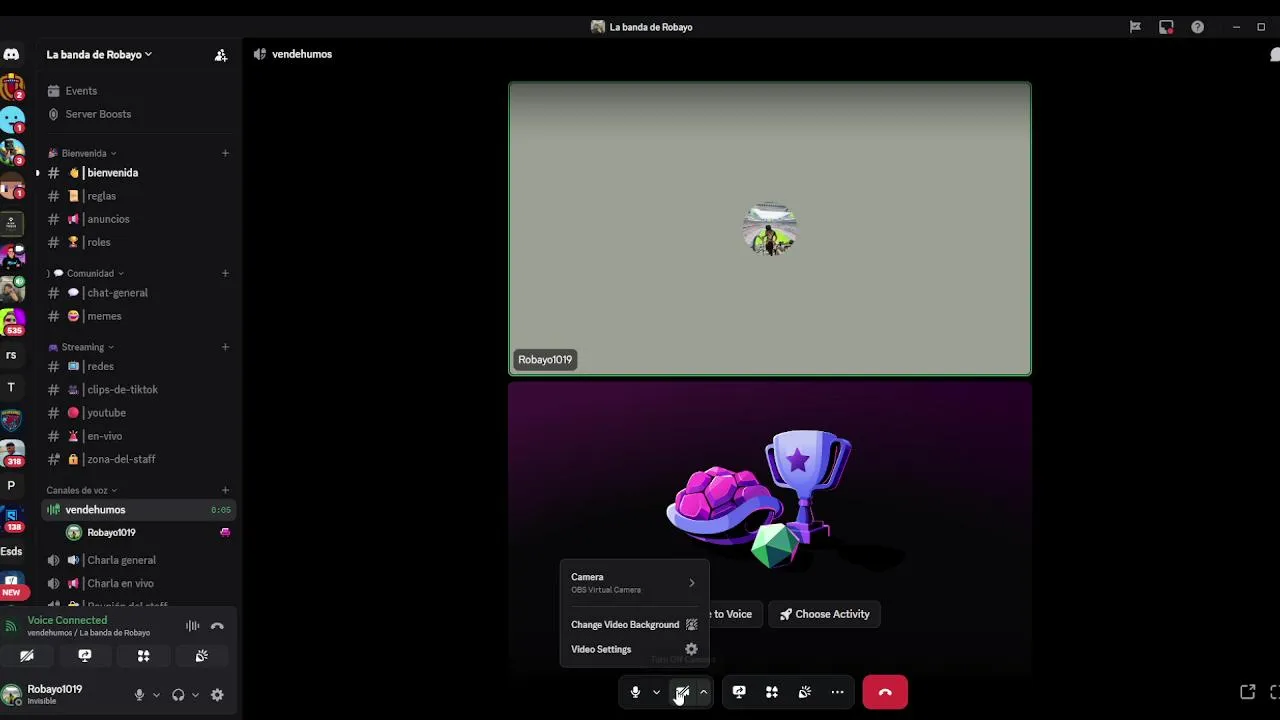The image size is (1280, 720).
Task: Open the memes channel
Action: pos(139,316)
